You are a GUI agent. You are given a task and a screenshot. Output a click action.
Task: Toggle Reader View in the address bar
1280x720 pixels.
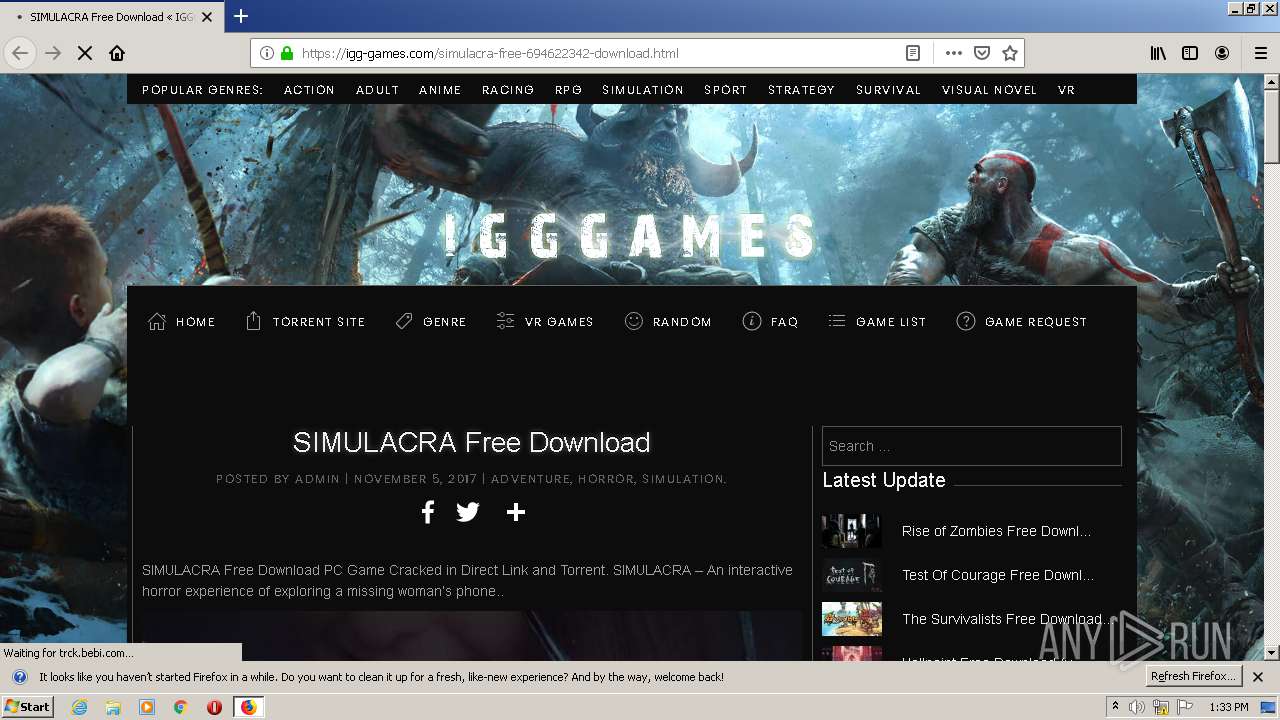(913, 53)
